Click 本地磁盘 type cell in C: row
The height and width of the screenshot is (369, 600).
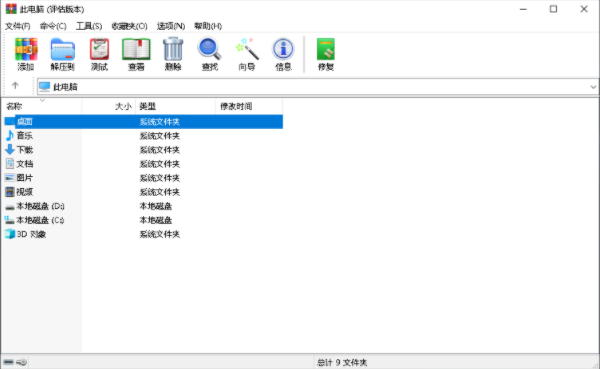156,220
